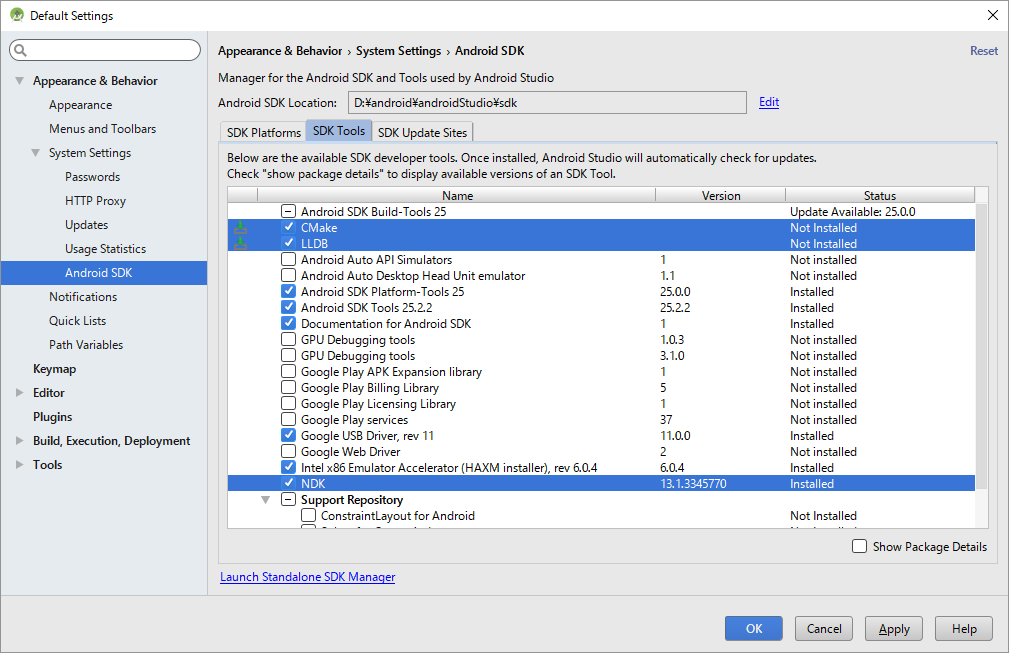
Task: Uncheck the LLDB checkbox
Action: click(x=288, y=243)
